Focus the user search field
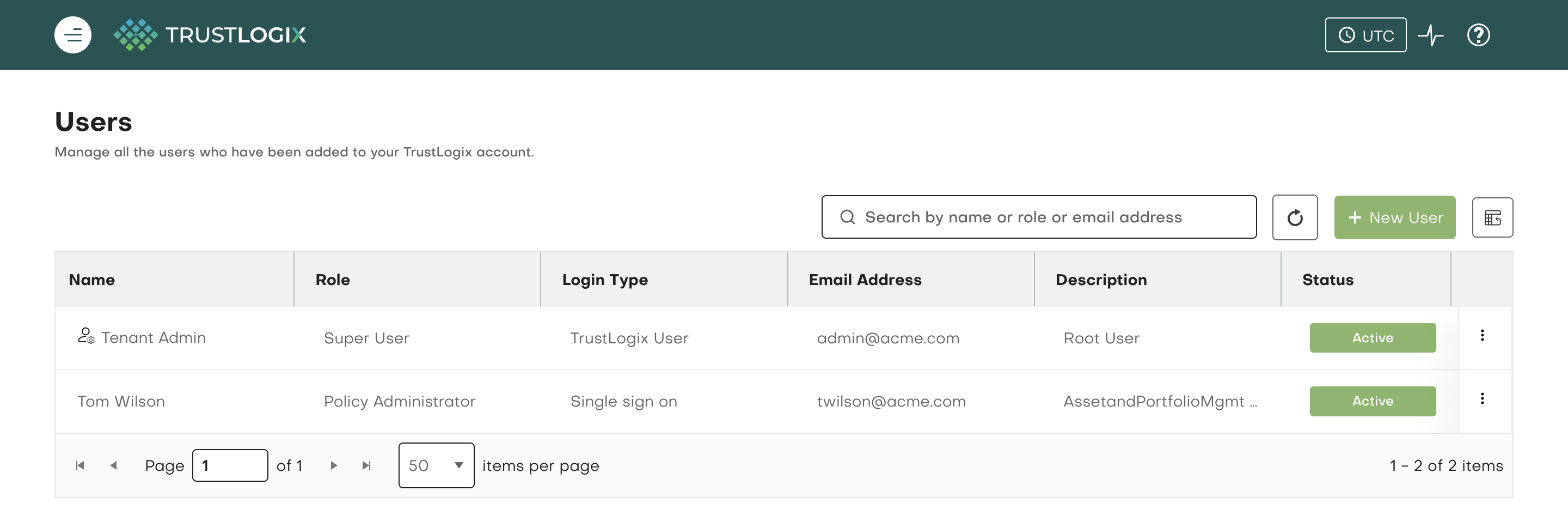 (x=1038, y=217)
